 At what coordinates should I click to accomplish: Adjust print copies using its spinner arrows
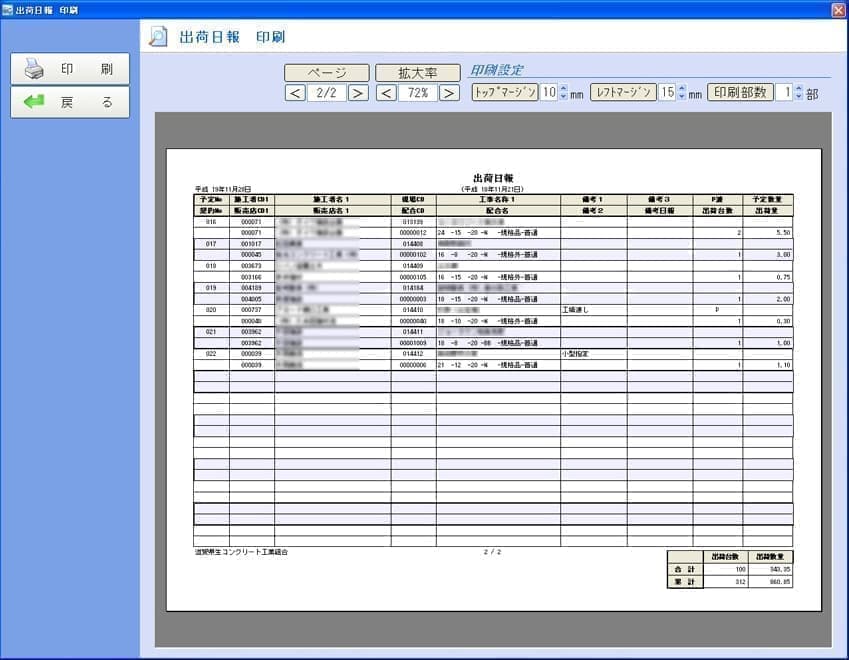[x=798, y=92]
